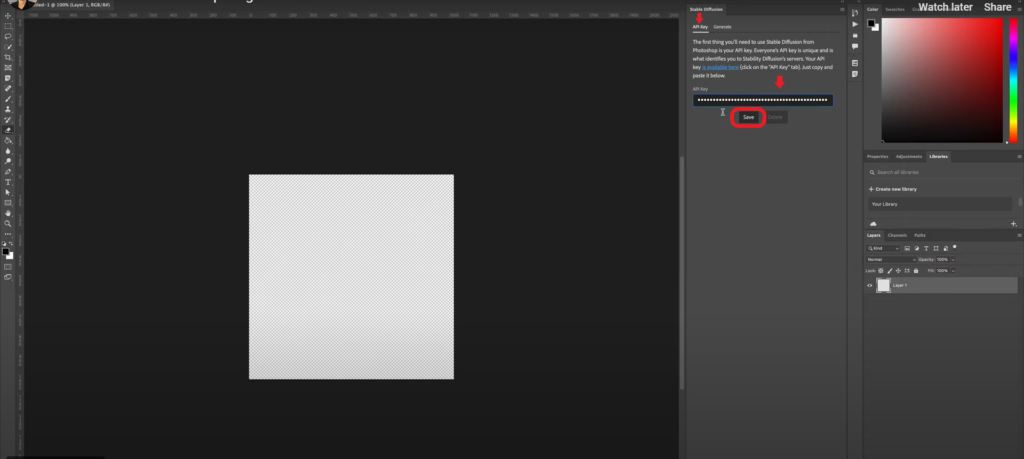Select the Quick Selection tool
1024x459 pixels.
[8, 47]
